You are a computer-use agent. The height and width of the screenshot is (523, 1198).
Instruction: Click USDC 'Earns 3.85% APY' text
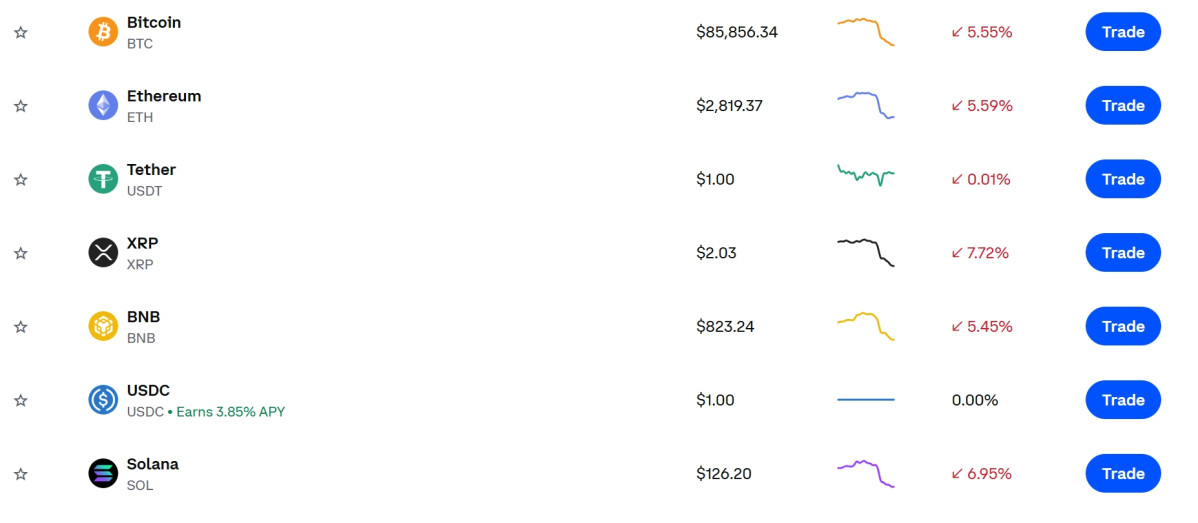coord(230,411)
